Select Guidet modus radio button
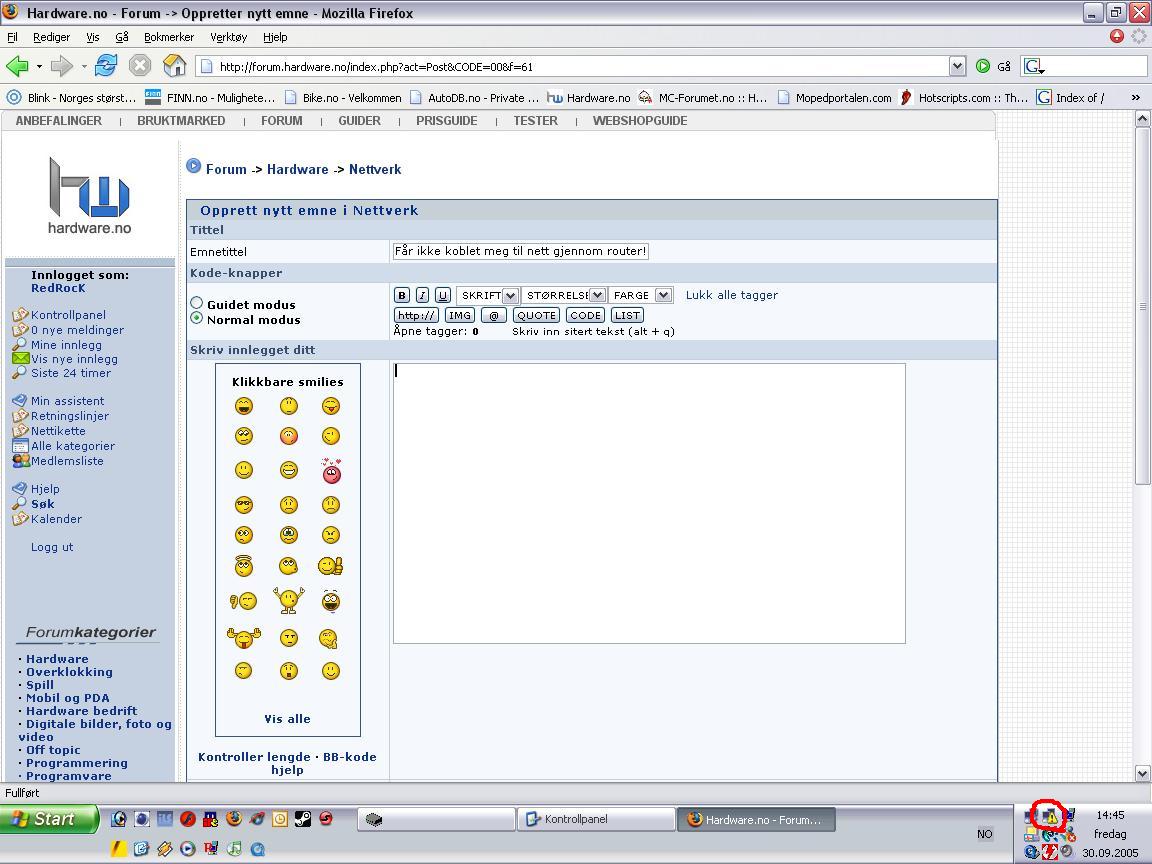This screenshot has width=1152, height=864. pos(197,303)
